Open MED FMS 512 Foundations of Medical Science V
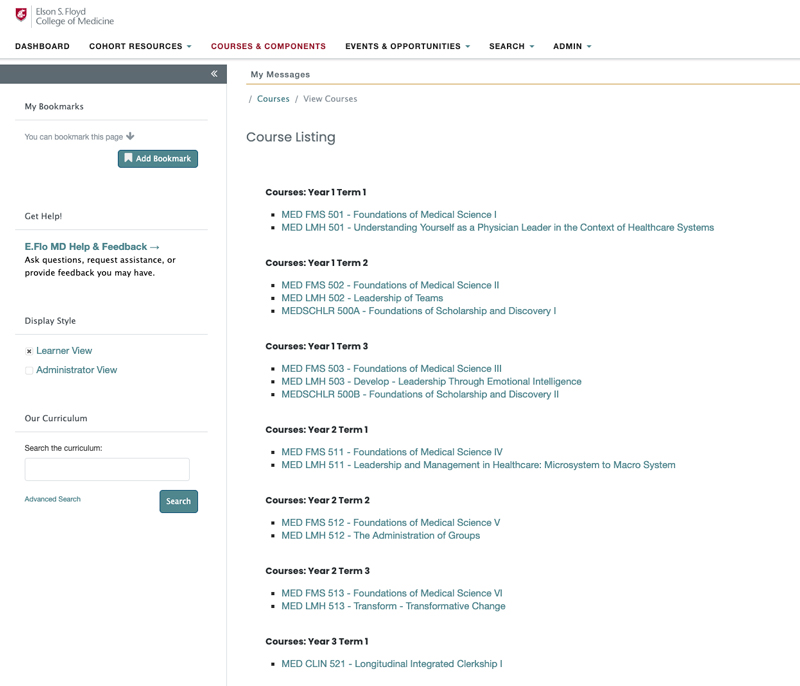Image resolution: width=800 pixels, height=686 pixels. (x=391, y=523)
